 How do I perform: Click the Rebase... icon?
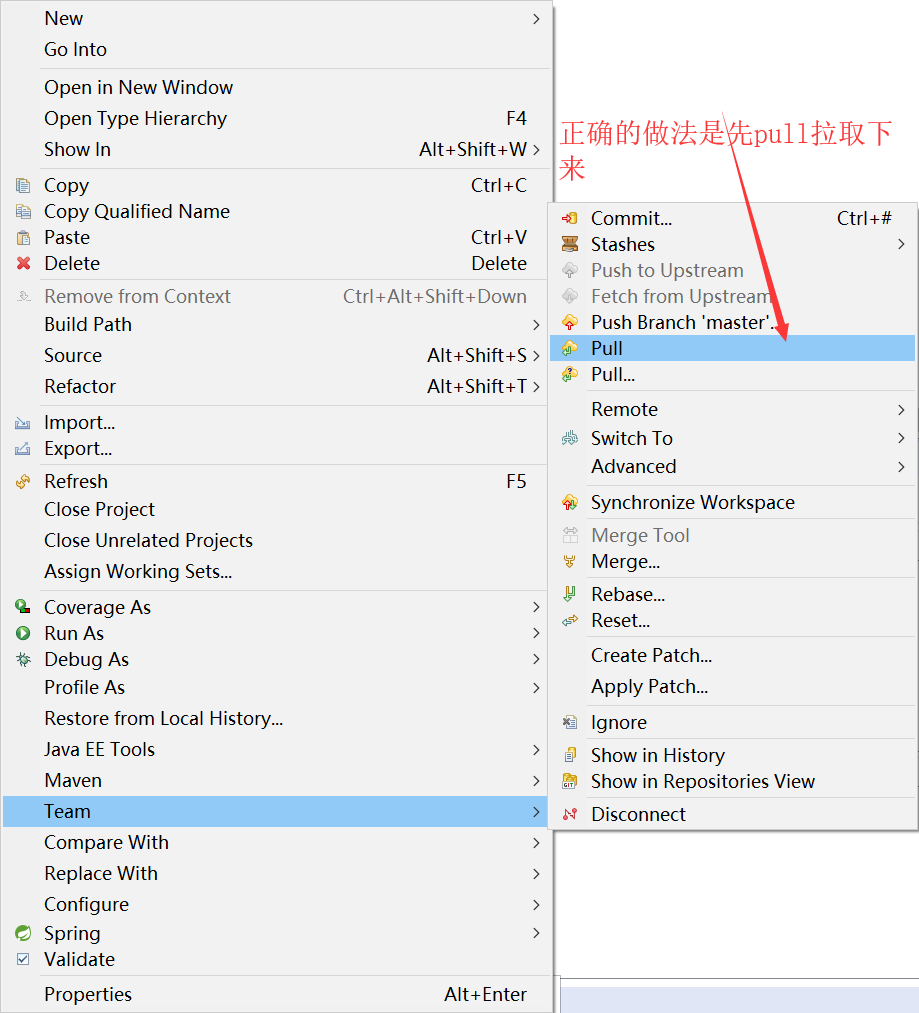(569, 594)
